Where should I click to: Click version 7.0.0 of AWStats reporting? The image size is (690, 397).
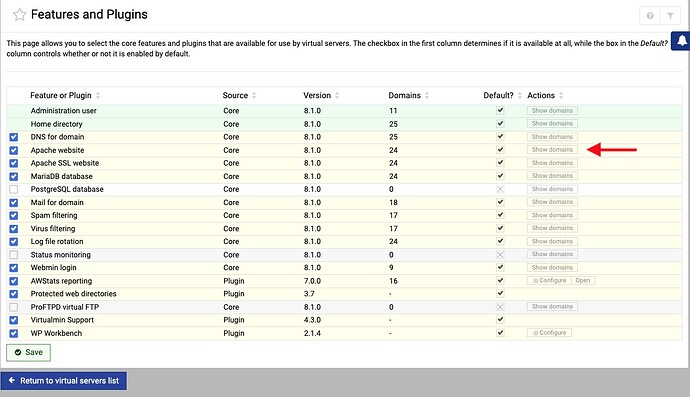312,281
